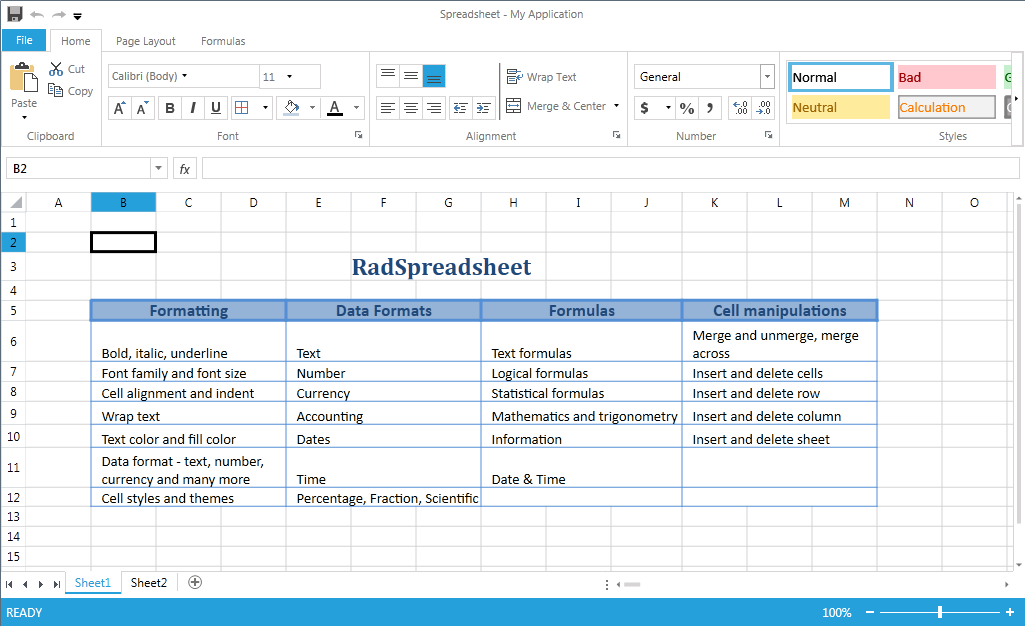
Task: Click the Cut scissors icon
Action: (x=57, y=69)
